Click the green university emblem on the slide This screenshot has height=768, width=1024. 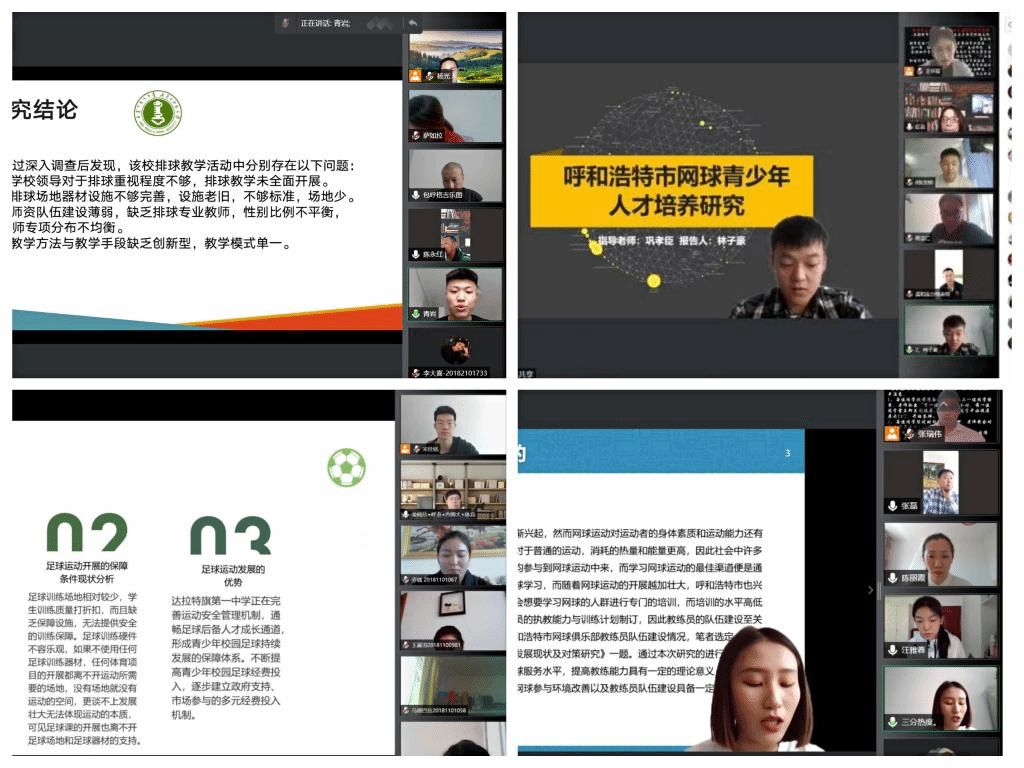158,114
